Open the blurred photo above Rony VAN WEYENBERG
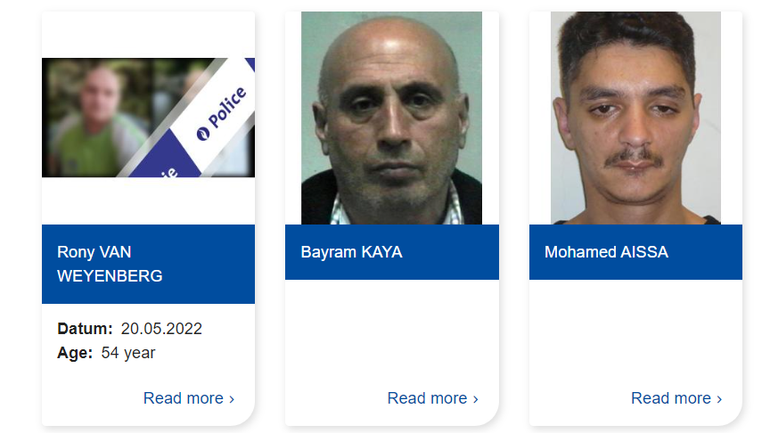Screen dimensions: 770x433 (148, 118)
